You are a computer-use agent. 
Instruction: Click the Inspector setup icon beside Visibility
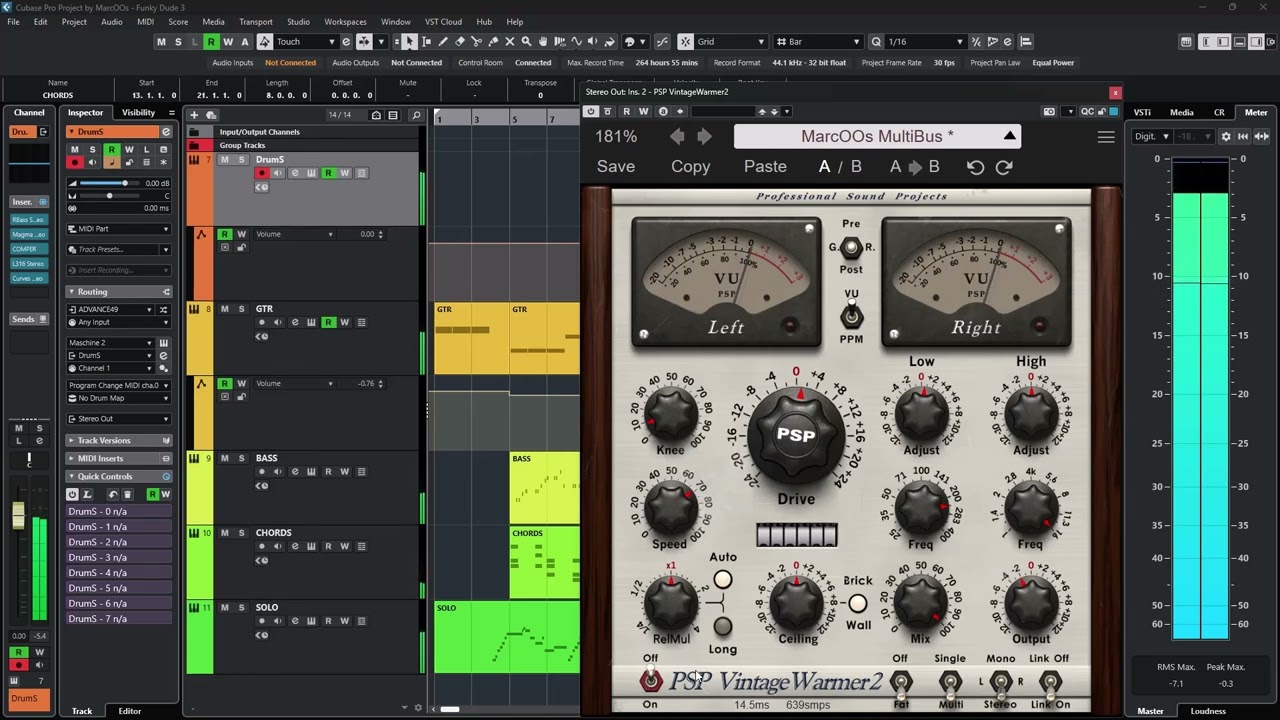click(172, 113)
